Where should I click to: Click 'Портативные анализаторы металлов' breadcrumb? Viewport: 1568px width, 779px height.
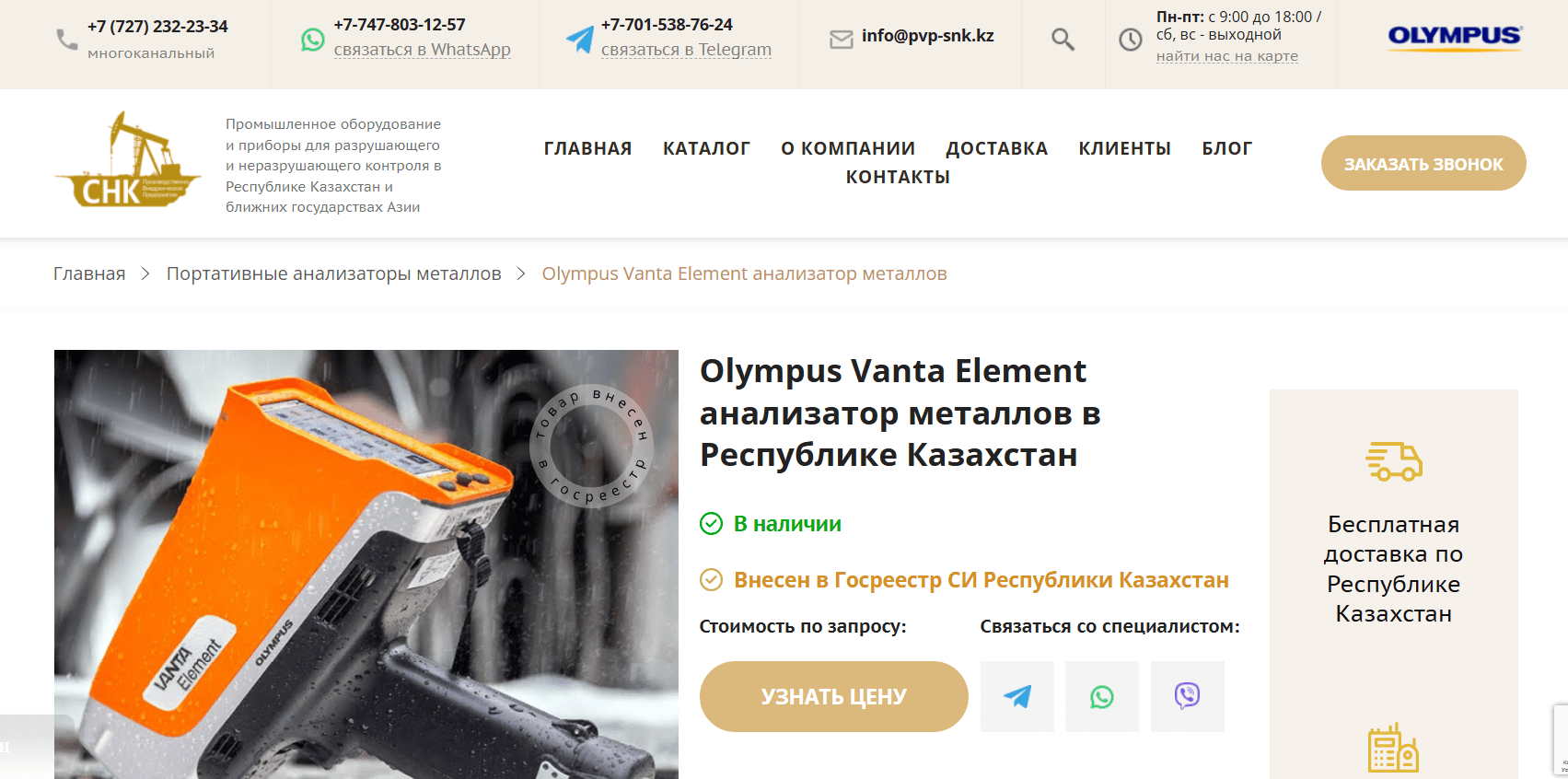coord(334,273)
